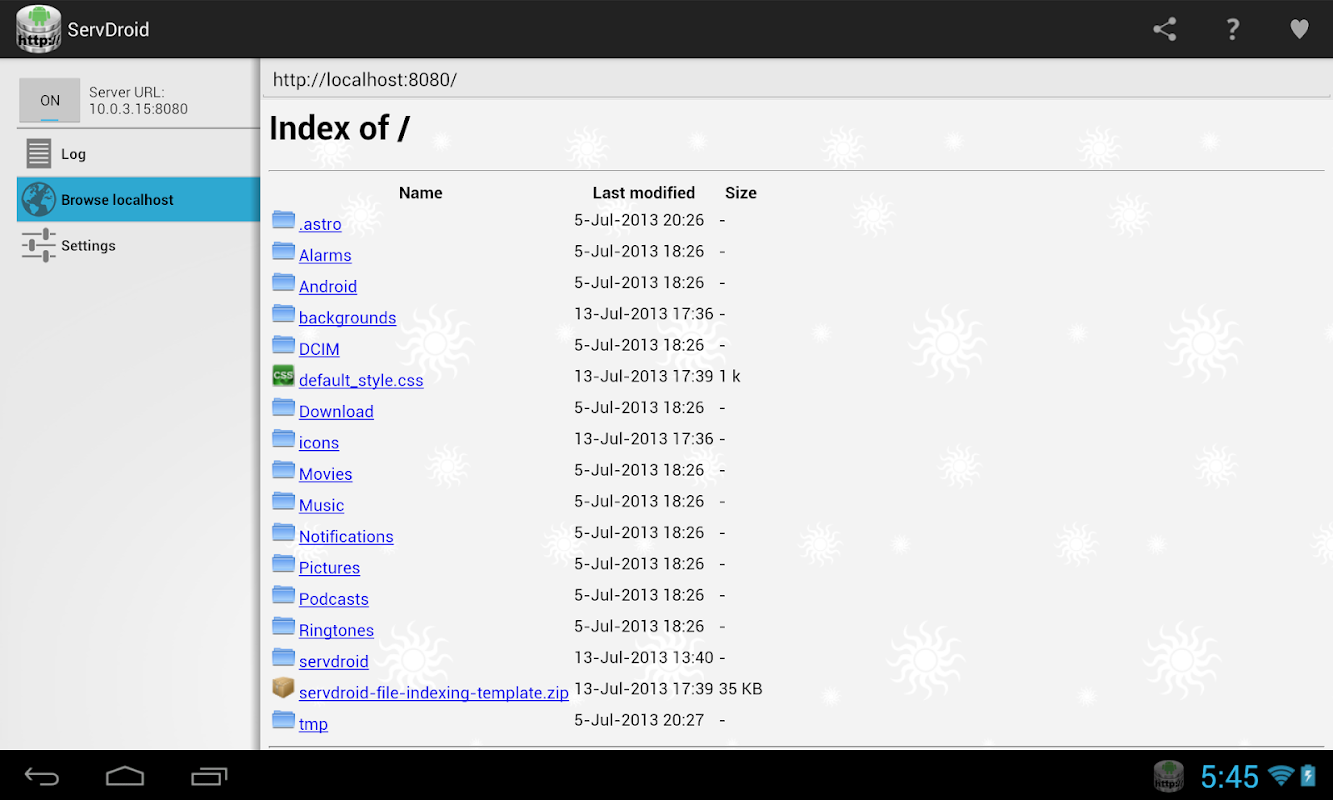Click the http://localhost:8080/ address field
This screenshot has height=800, width=1333.
coord(796,80)
